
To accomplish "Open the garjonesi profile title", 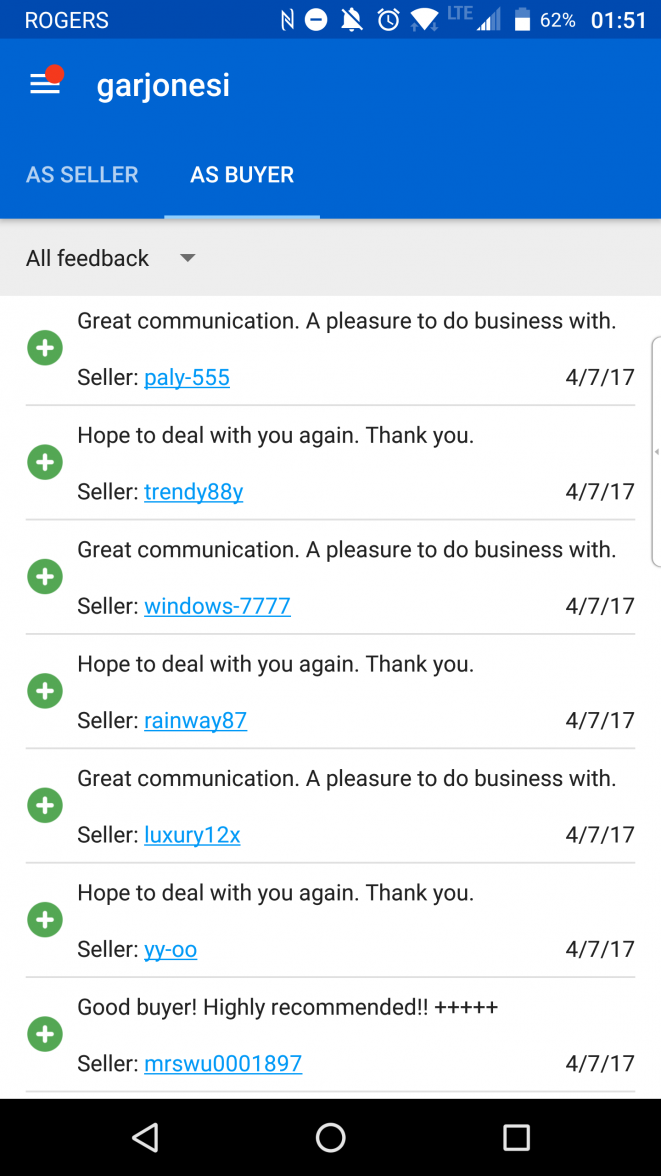I will pyautogui.click(x=163, y=85).
